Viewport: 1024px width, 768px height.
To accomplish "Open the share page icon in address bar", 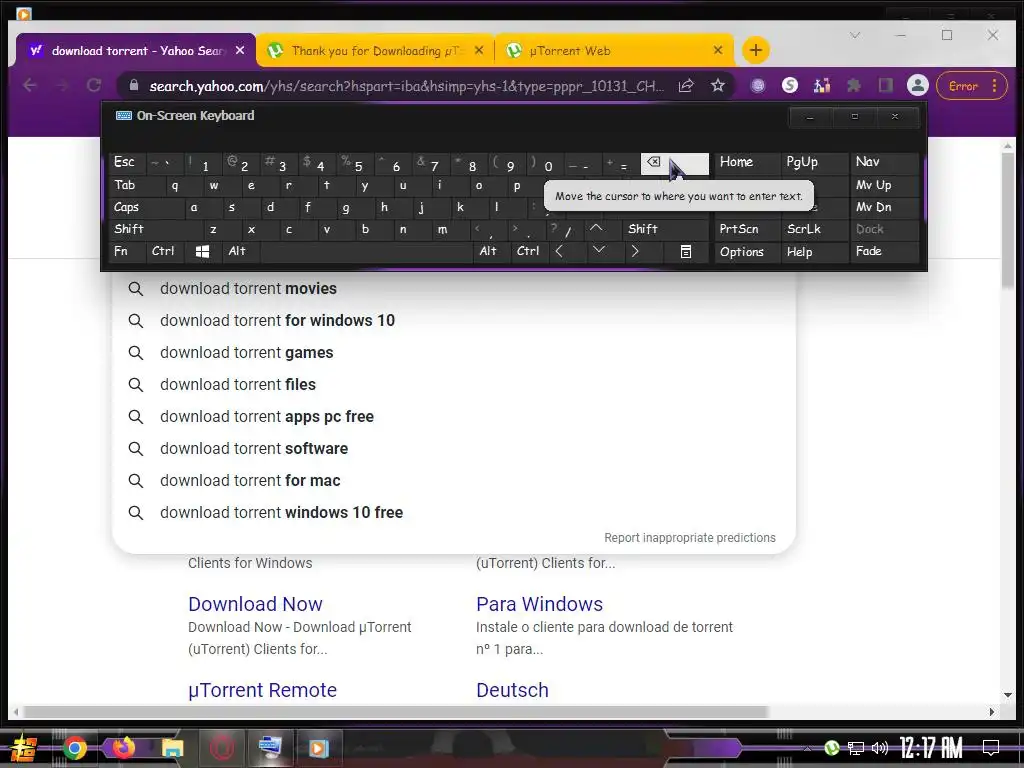I will 686,86.
